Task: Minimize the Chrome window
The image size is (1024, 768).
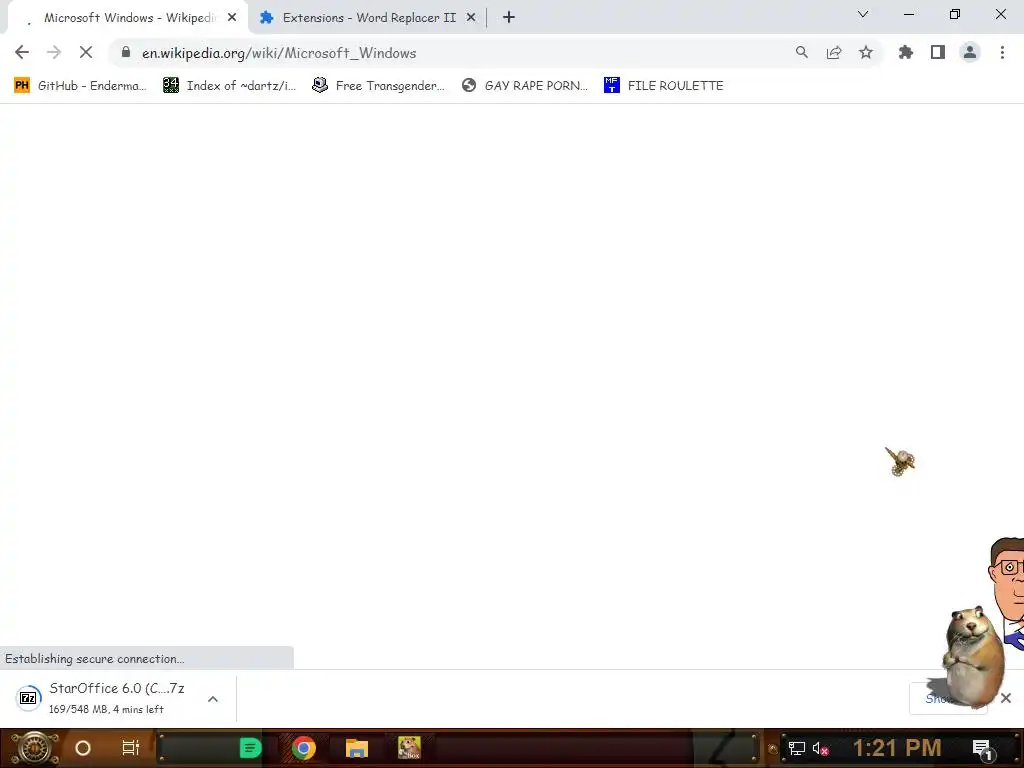Action: click(x=909, y=14)
